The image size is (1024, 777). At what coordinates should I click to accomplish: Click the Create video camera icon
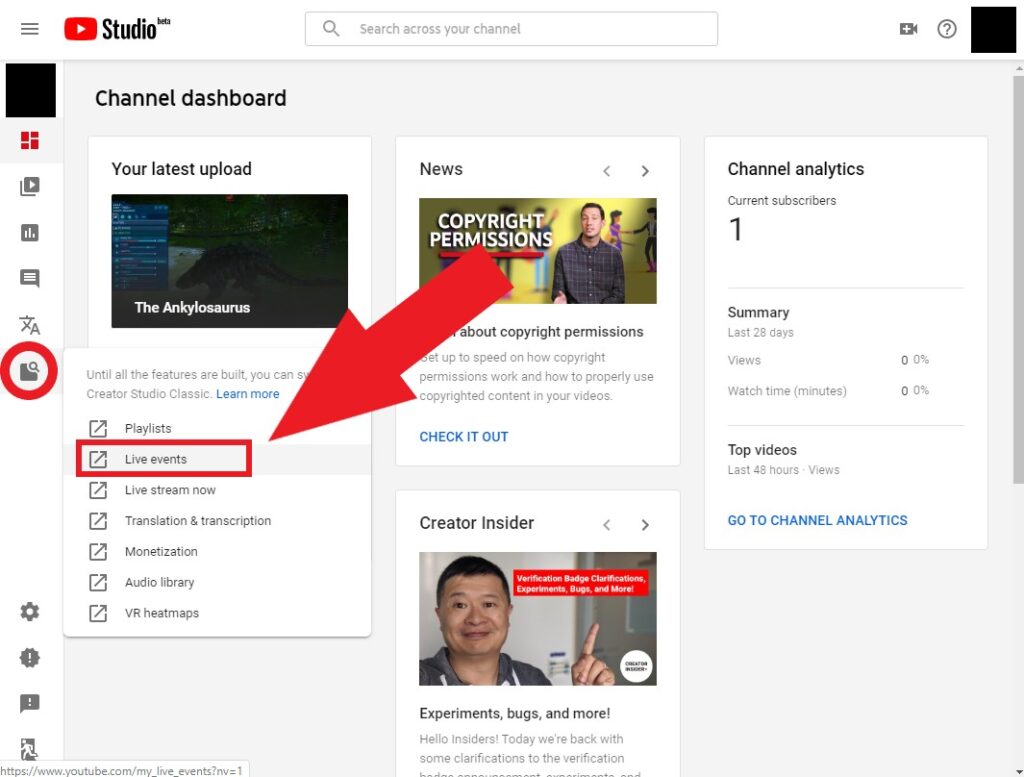tap(908, 29)
